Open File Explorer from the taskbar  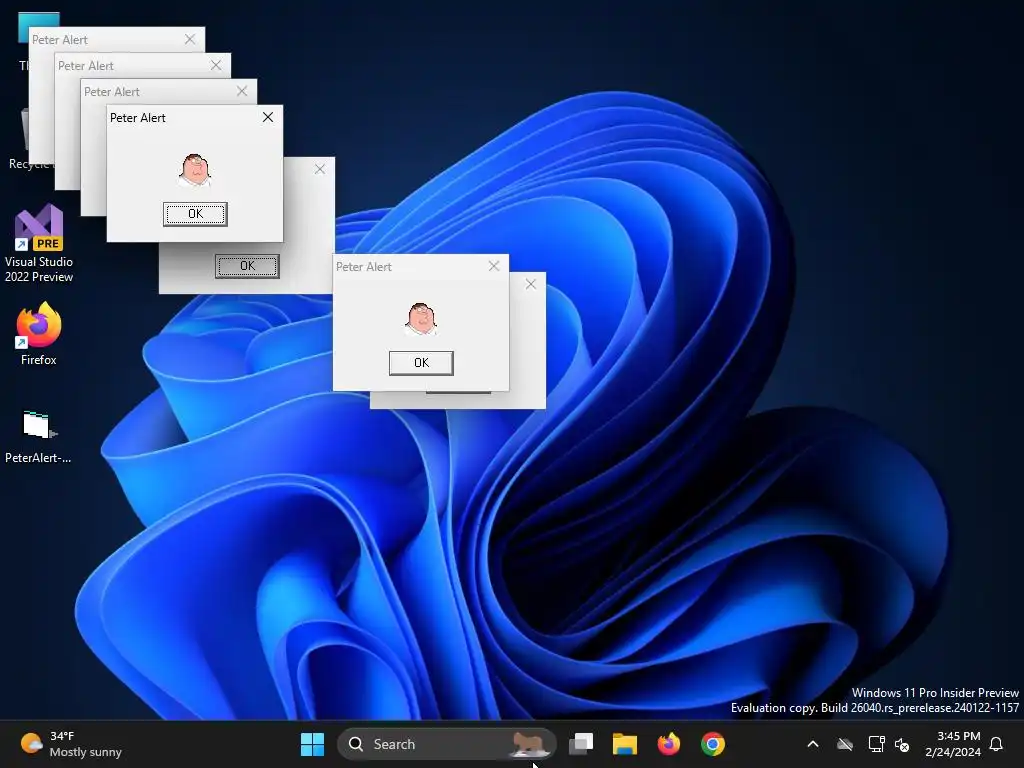(x=625, y=744)
